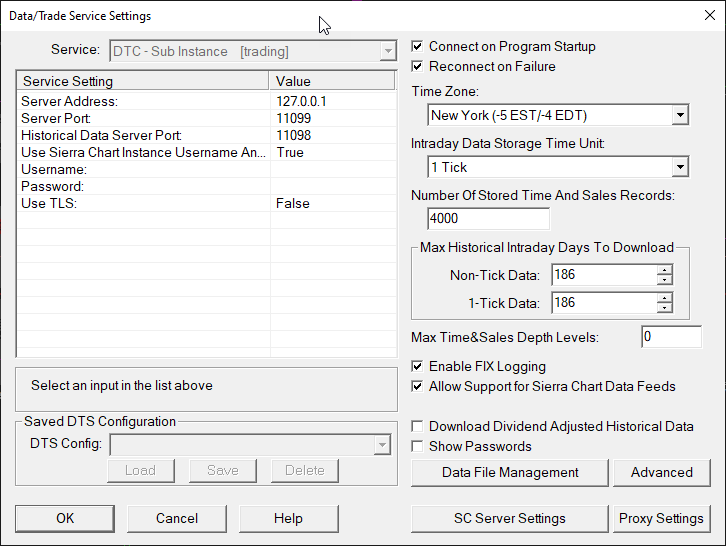
Task: Decrease Non-Tick Data days with down arrow
Action: pos(664,280)
